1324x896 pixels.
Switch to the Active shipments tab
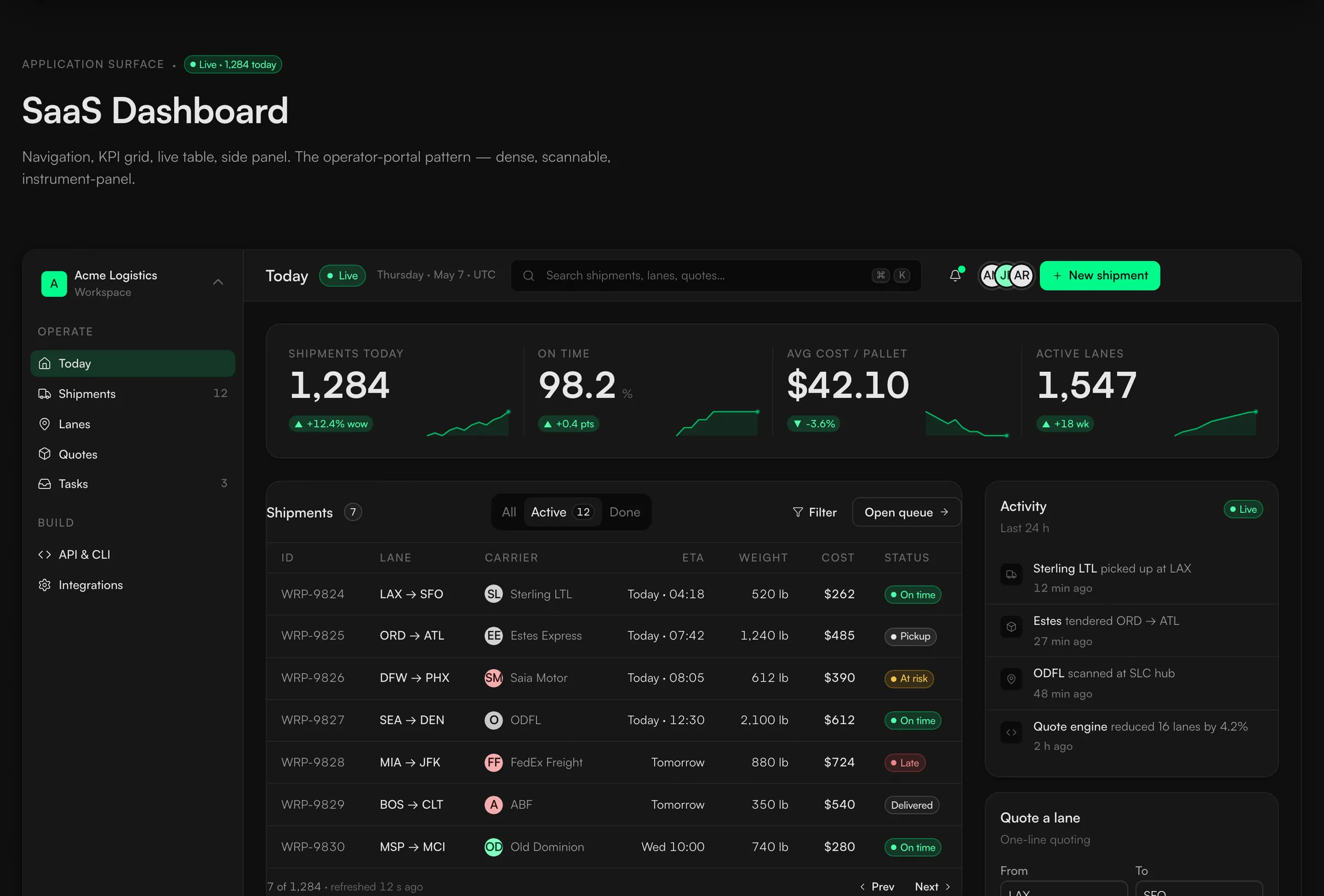(x=562, y=512)
